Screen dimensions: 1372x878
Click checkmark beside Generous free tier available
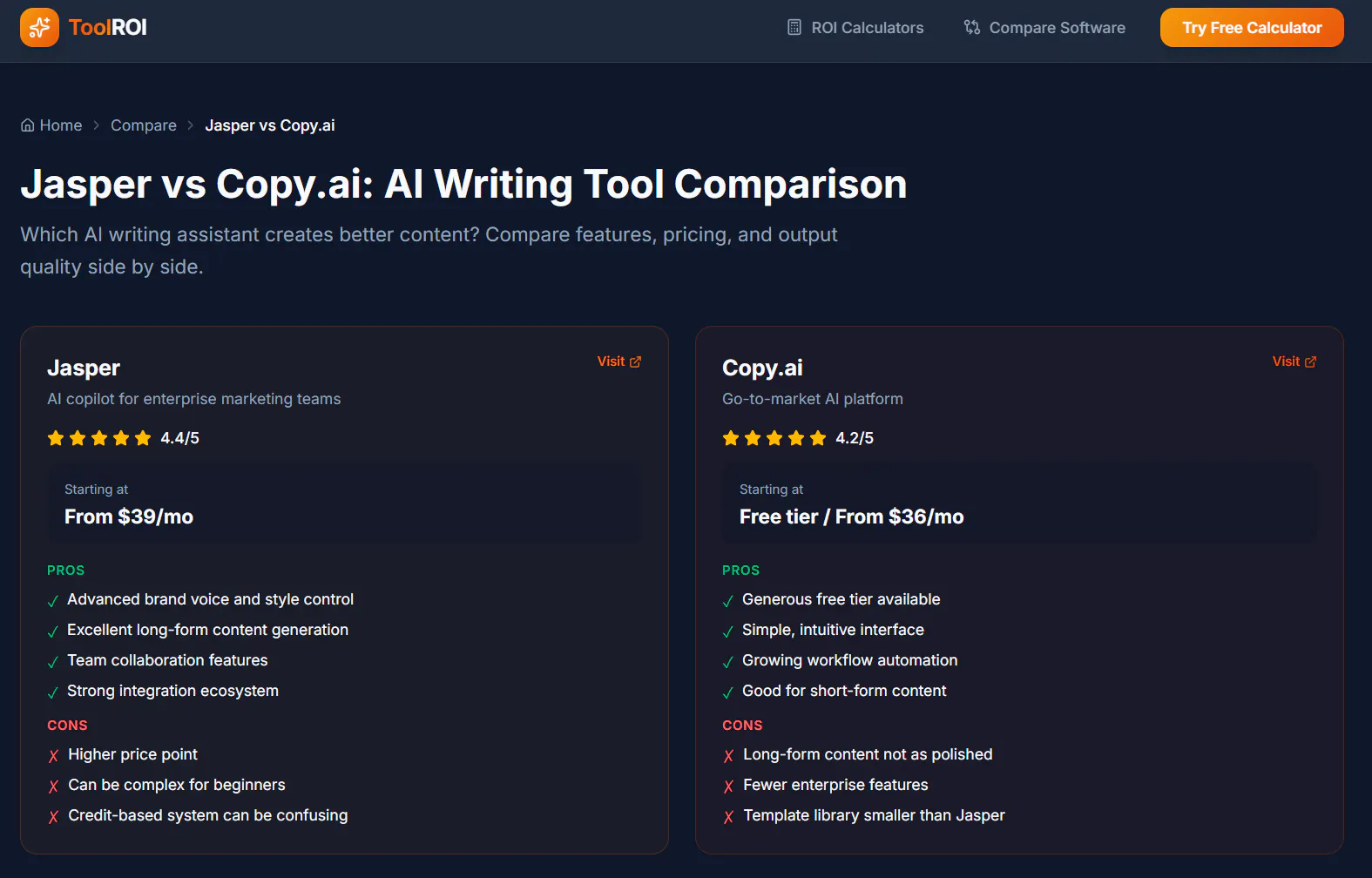pyautogui.click(x=728, y=601)
